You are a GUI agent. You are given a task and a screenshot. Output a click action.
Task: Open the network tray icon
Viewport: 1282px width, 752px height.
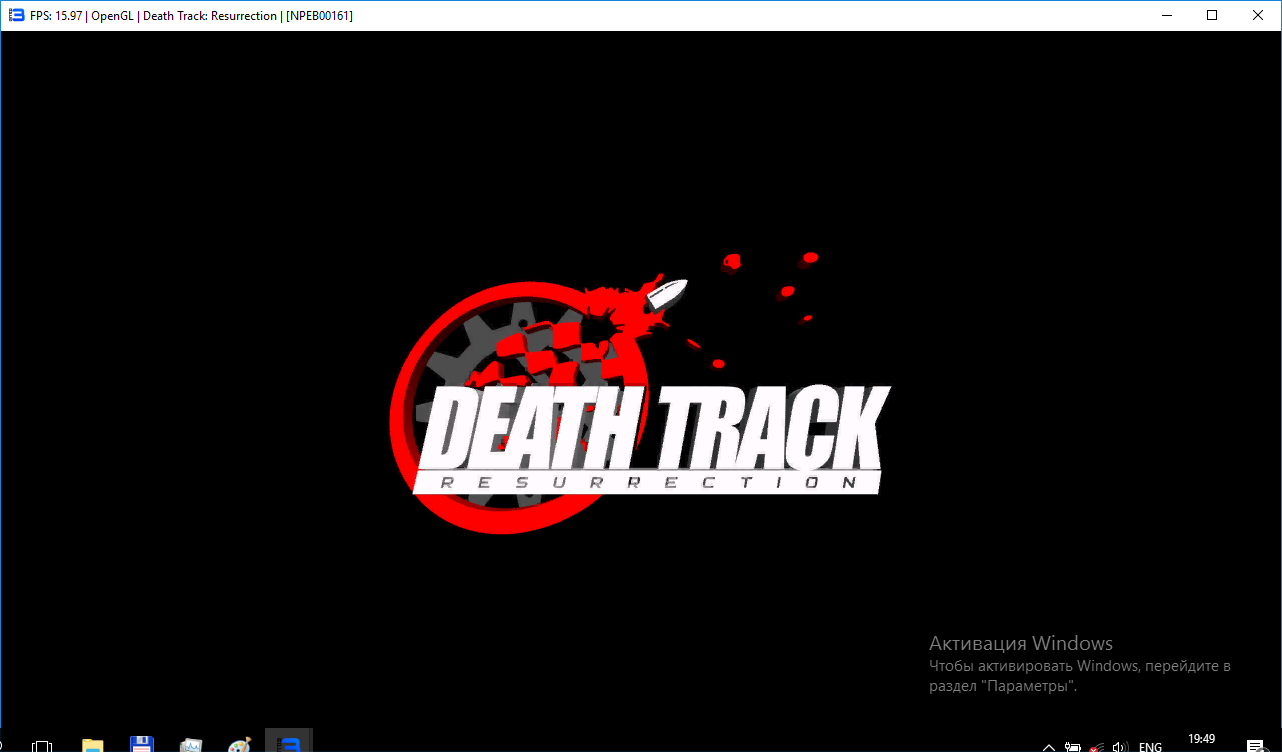point(1097,746)
